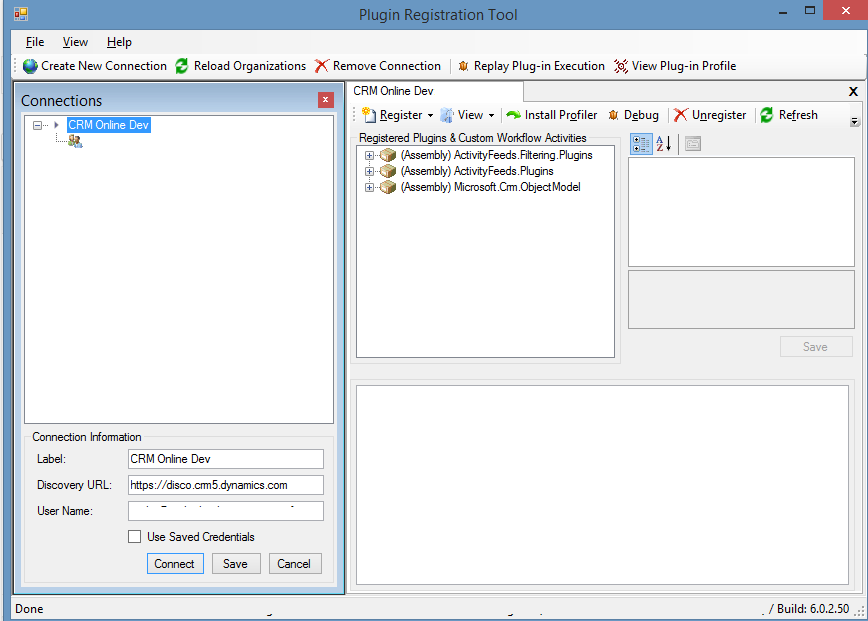Click Install Profiler in toolbar
Screen dimensions: 868x621
coord(552,115)
